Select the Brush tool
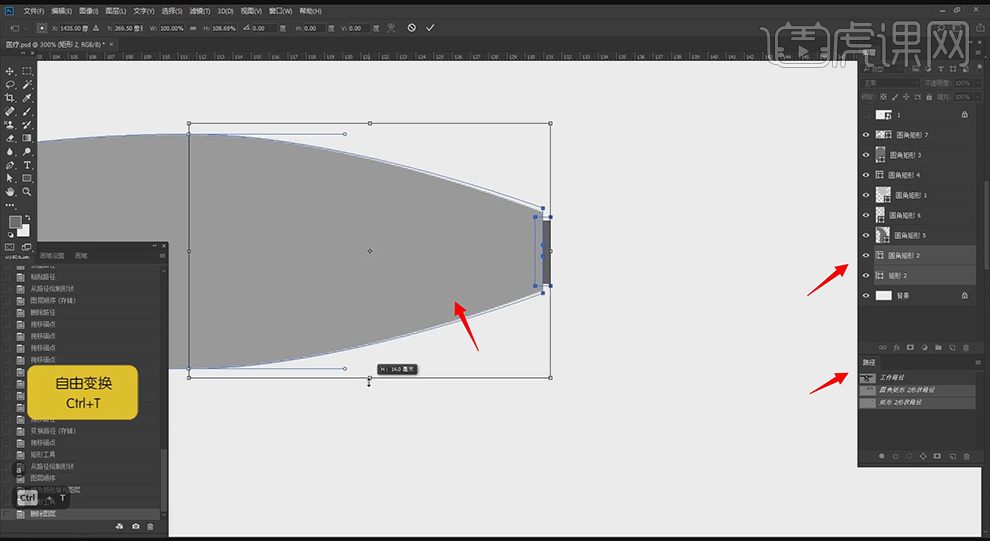This screenshot has height=541, width=990. tap(27, 111)
